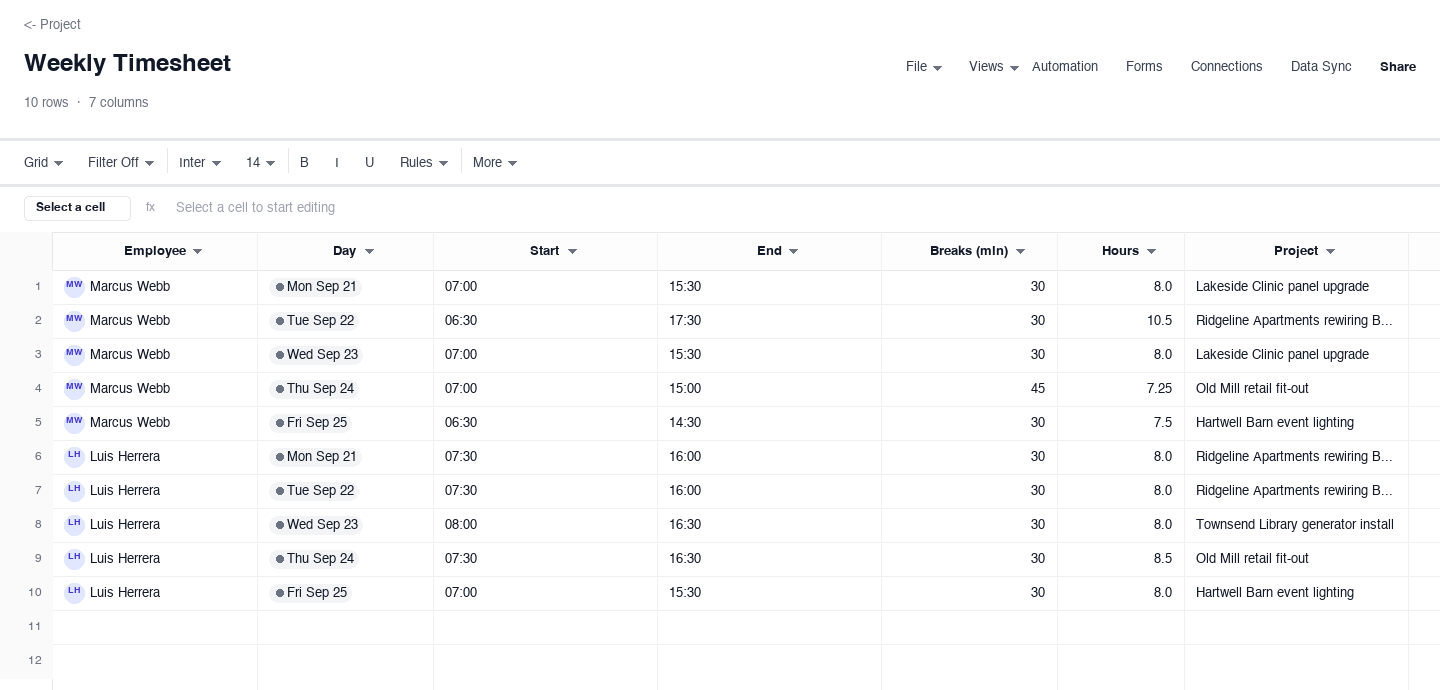Image resolution: width=1440 pixels, height=690 pixels.
Task: Go back via the Project link
Action: click(52, 24)
